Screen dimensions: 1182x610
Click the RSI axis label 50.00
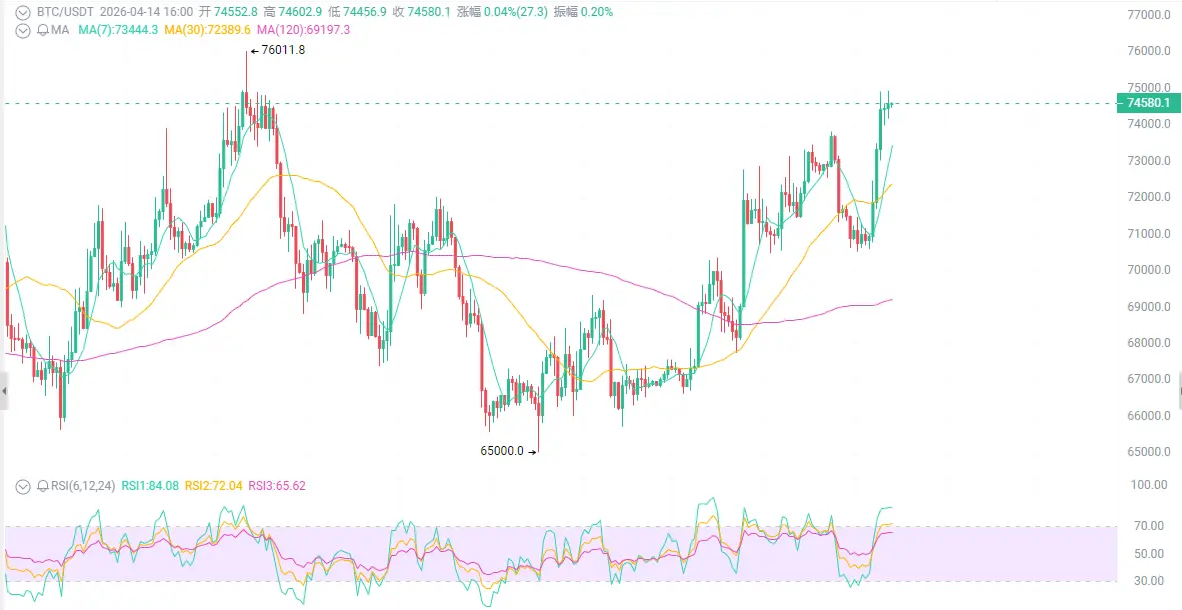pos(1150,553)
